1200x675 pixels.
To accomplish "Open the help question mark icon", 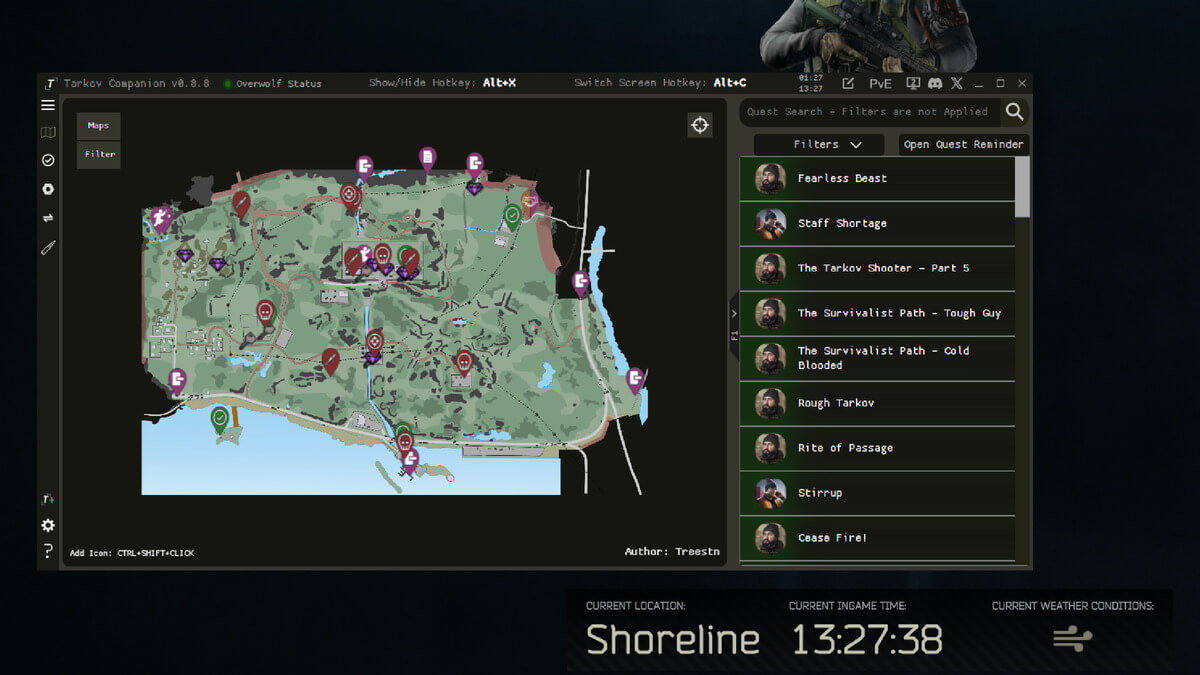I will (x=47, y=551).
